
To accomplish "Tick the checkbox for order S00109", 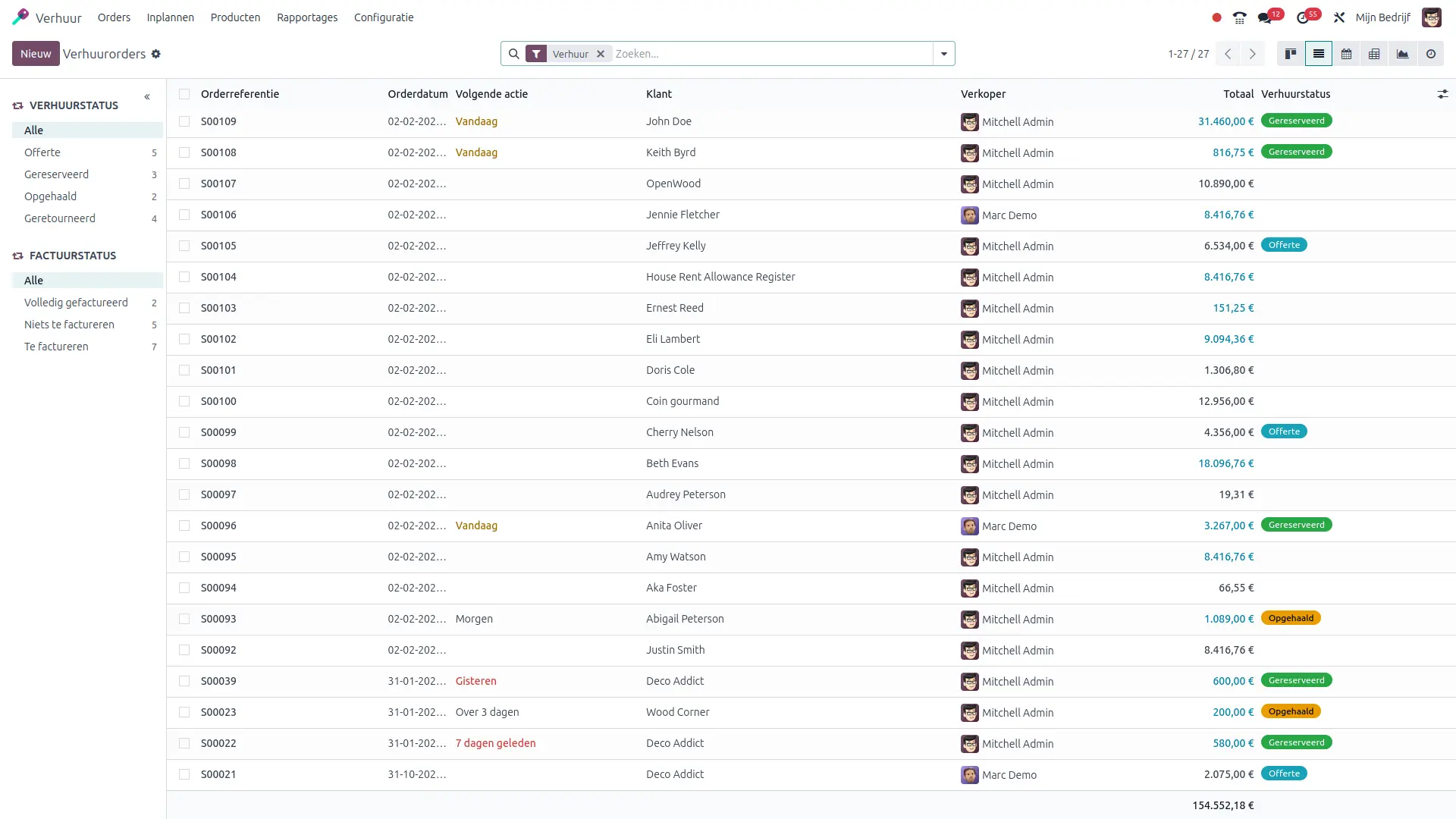I will [184, 121].
